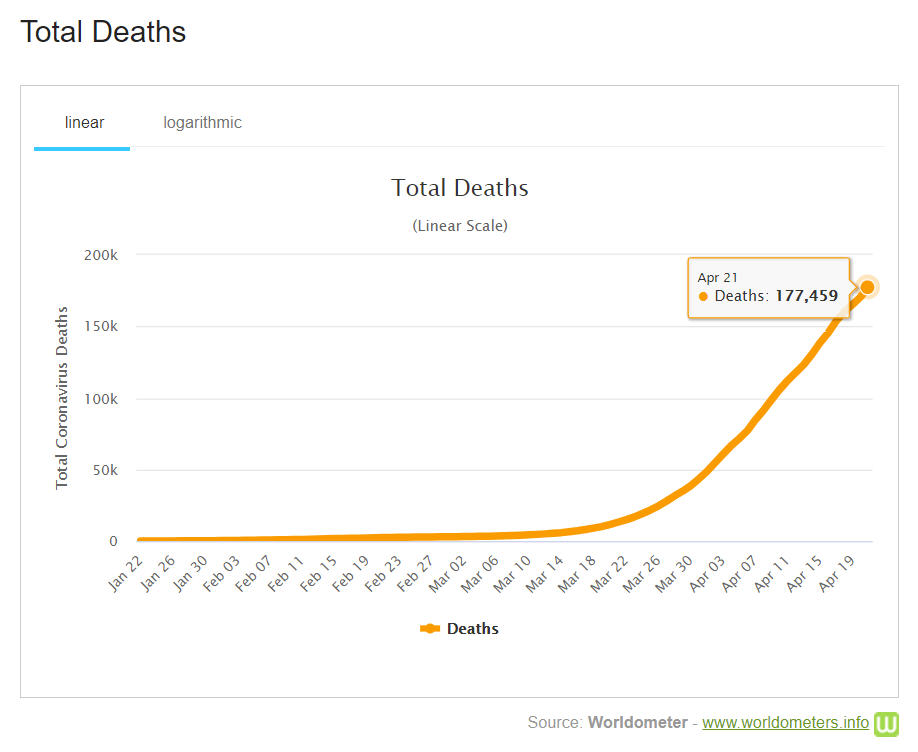Toggle the Deaths series legend label
This screenshot has height=752, width=918.
(472, 629)
